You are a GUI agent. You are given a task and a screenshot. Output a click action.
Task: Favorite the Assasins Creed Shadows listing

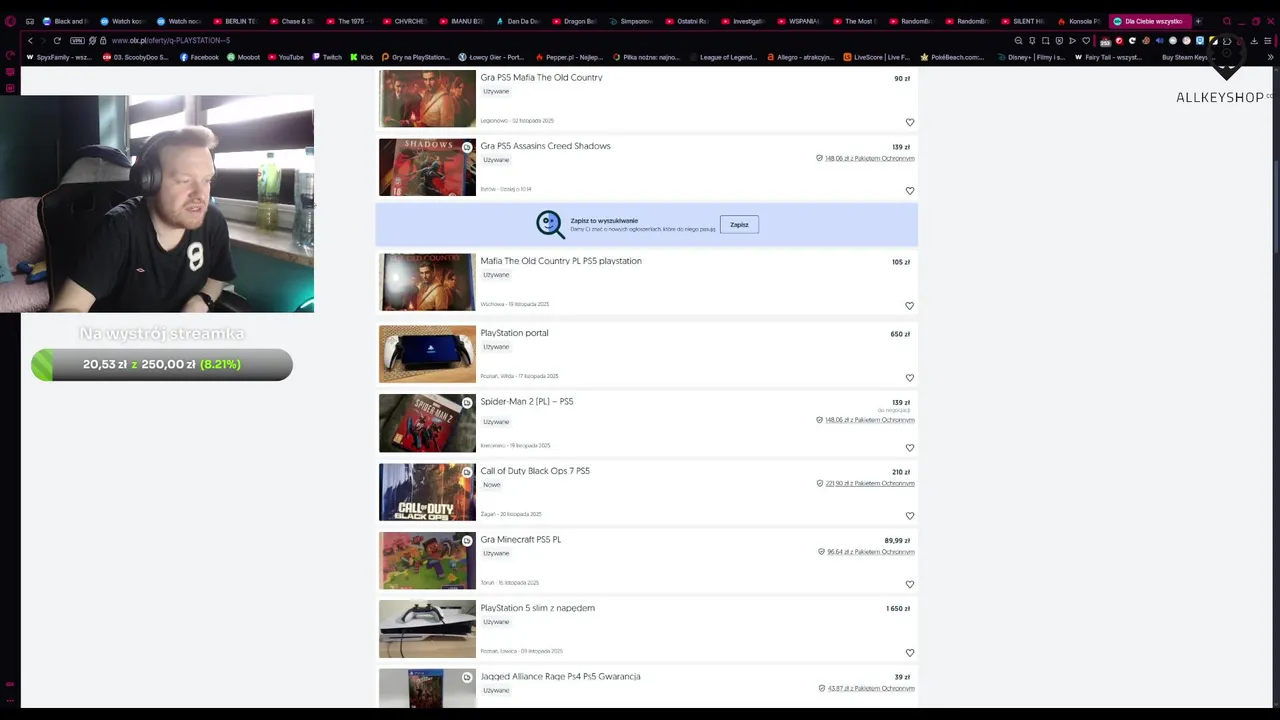[910, 190]
